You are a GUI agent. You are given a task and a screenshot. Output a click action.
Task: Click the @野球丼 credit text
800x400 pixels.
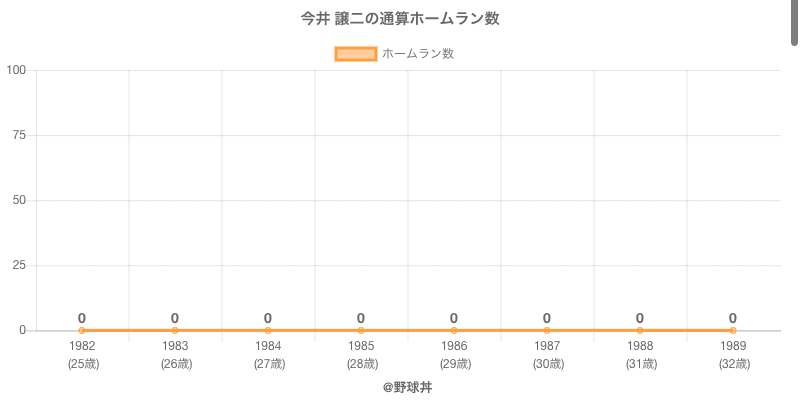point(400,387)
